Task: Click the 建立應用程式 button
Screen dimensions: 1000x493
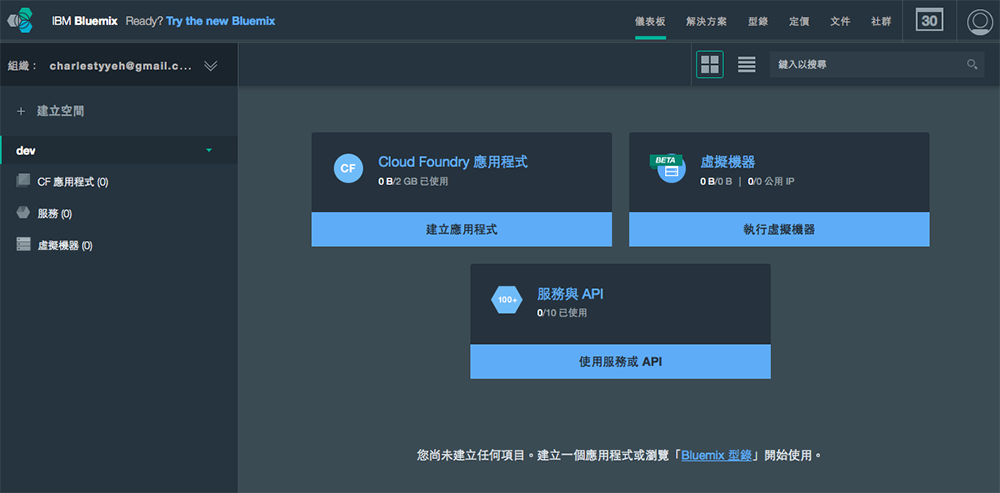Action: 462,230
